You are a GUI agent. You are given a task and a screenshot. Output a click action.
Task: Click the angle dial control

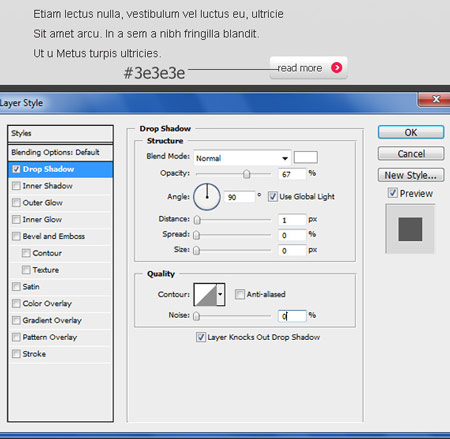pos(207,197)
